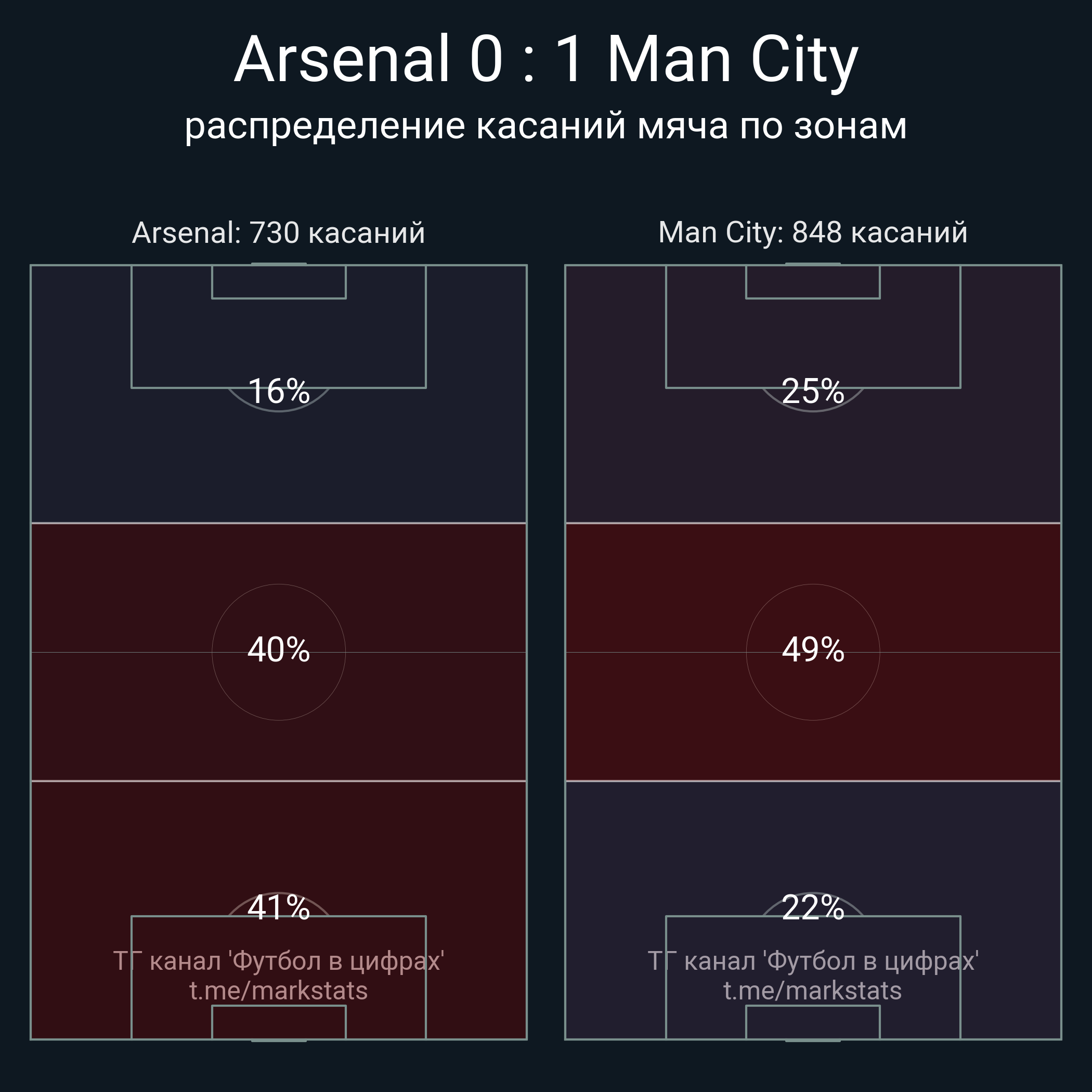This screenshot has width=1092, height=1092.
Task: Select Man City's 25% attacking zone value
Action: pyautogui.click(x=813, y=391)
